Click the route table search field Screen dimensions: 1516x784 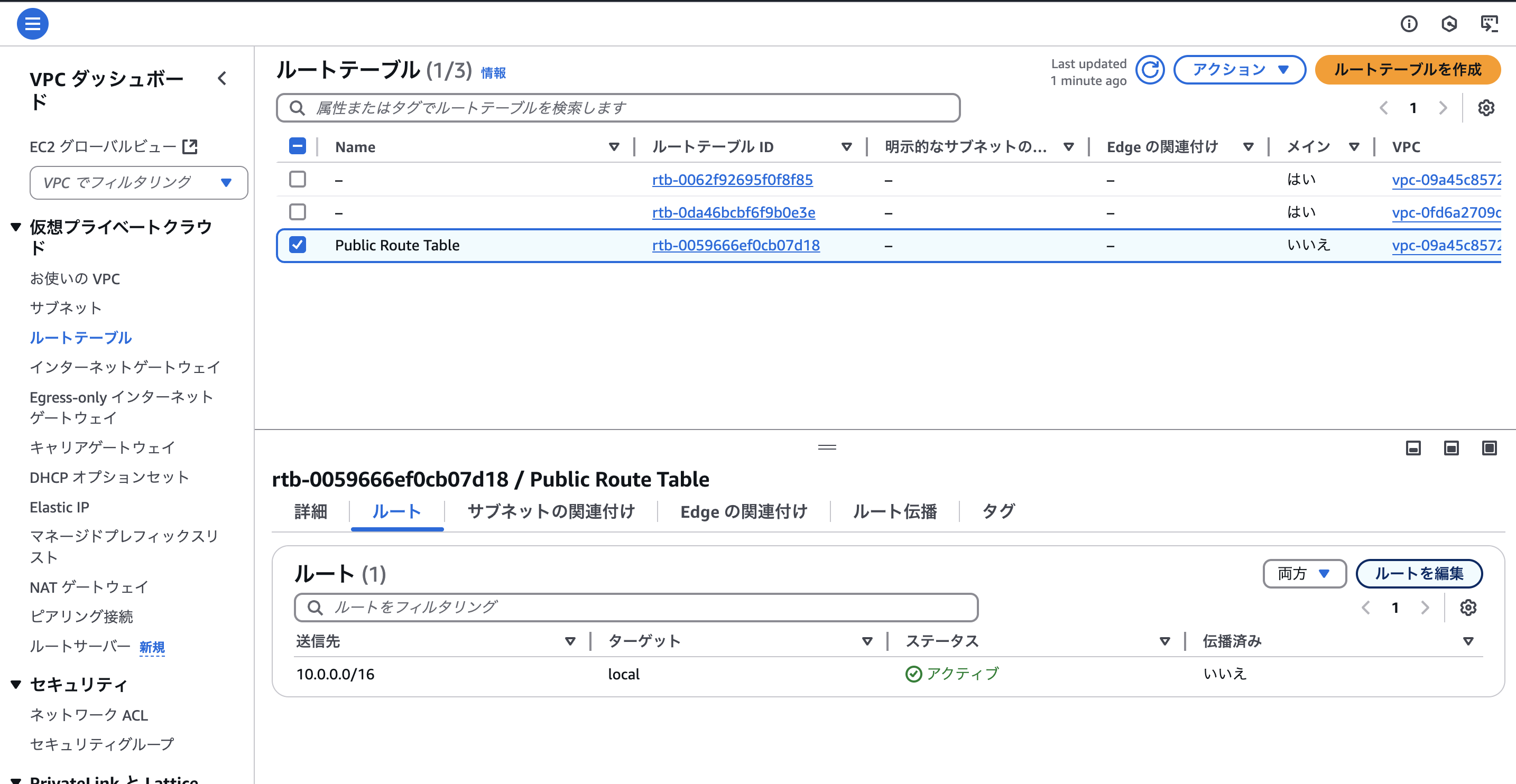click(618, 108)
